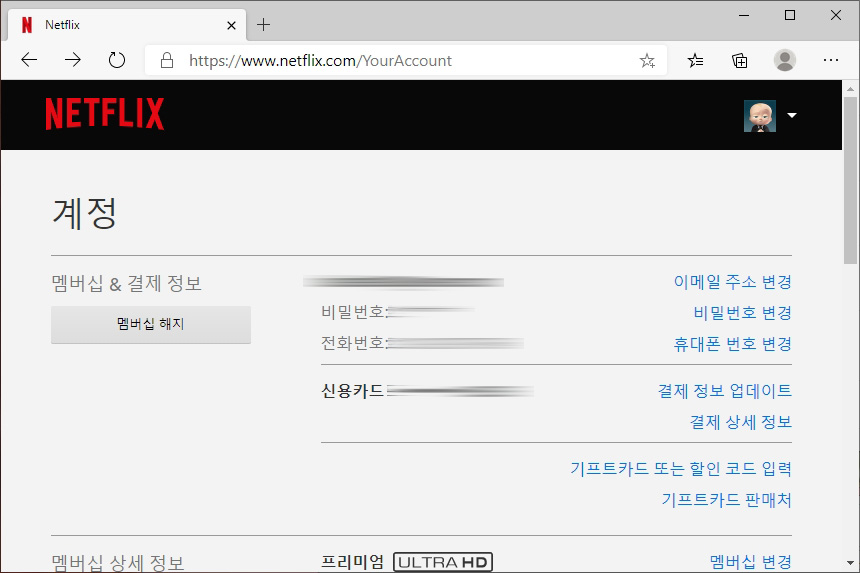Click the ULTRA HD badge
This screenshot has width=860, height=573.
443,562
